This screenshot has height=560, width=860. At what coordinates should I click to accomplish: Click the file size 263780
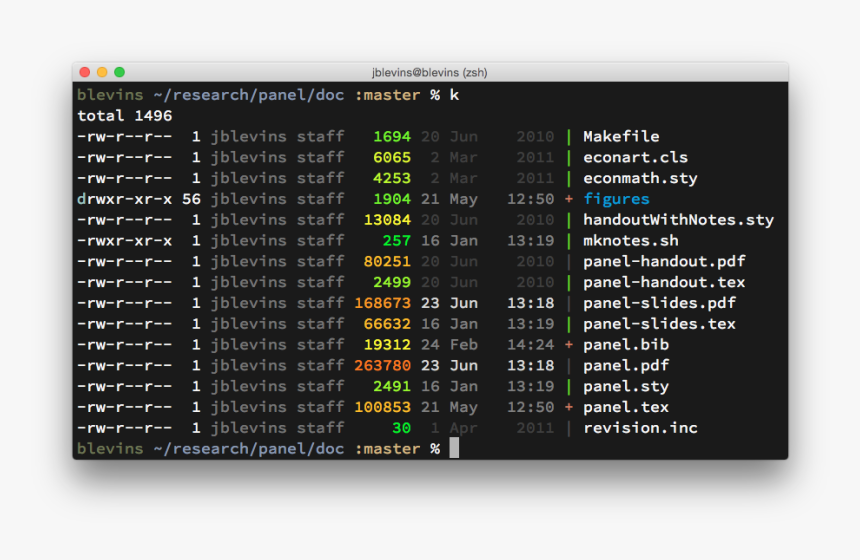point(382,366)
